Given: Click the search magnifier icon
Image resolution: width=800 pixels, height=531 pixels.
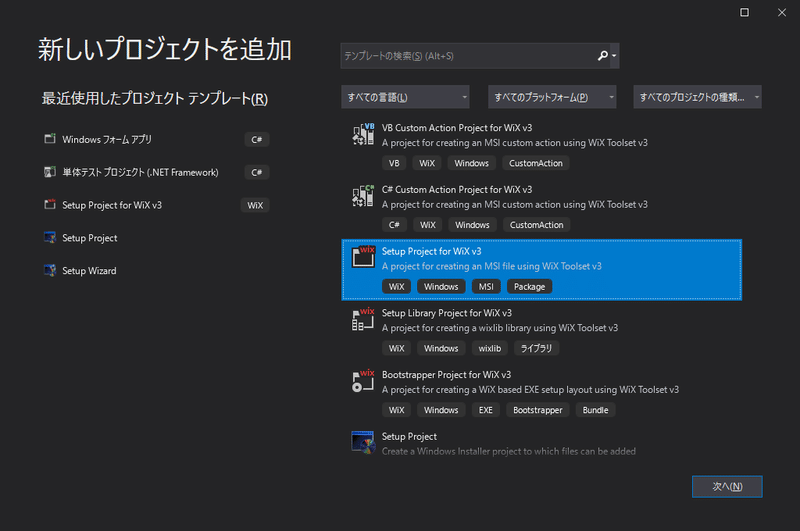Looking at the screenshot, I should click(x=602, y=56).
